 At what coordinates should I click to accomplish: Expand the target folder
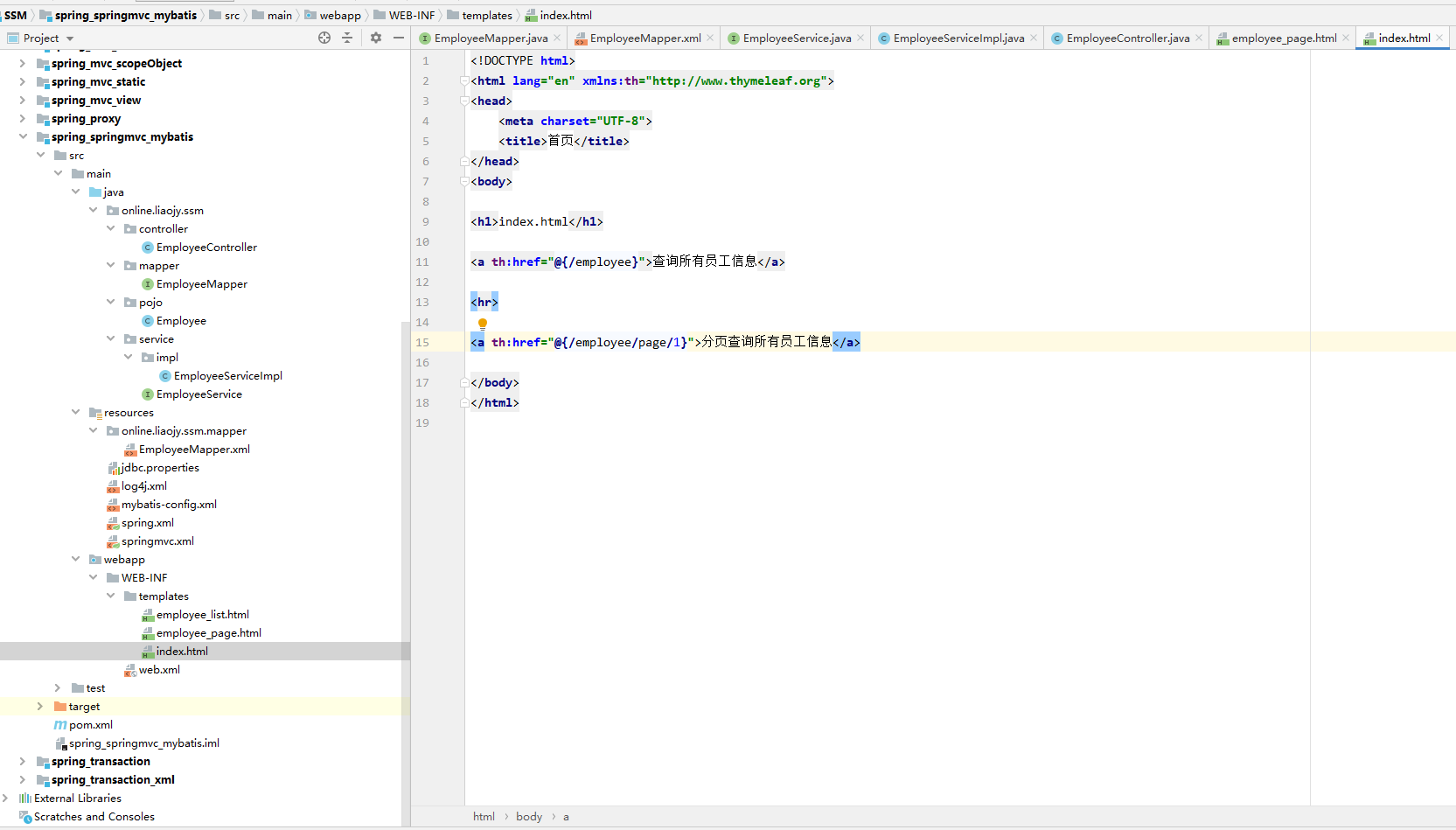(x=40, y=706)
